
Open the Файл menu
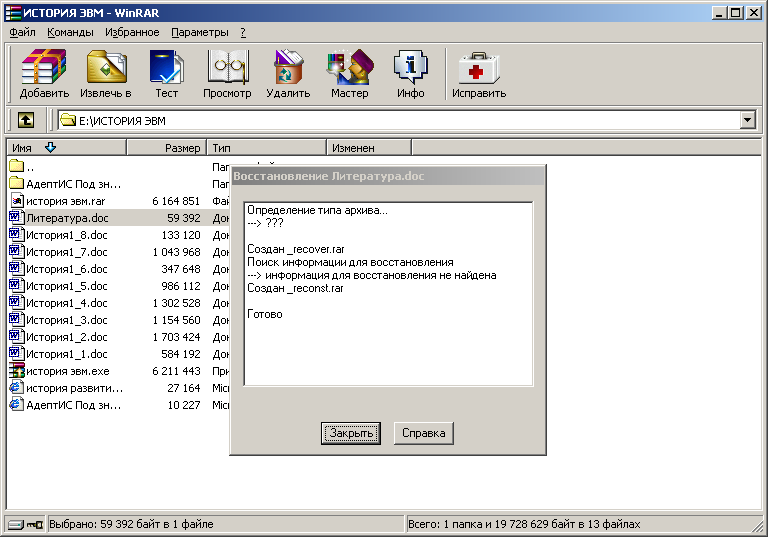(x=23, y=32)
